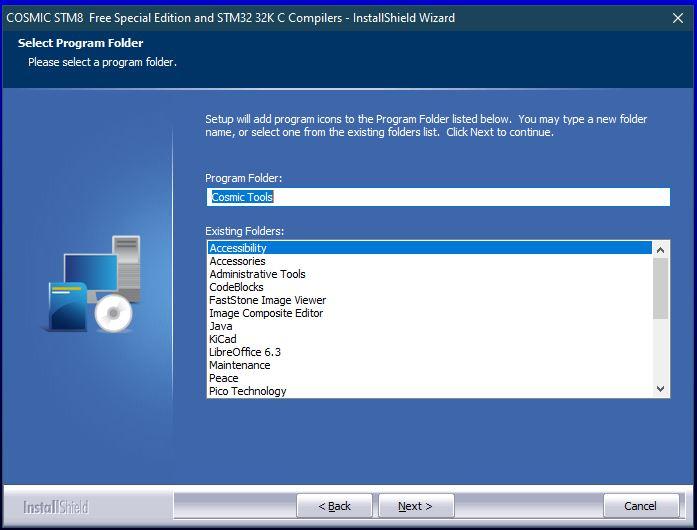The image size is (697, 530).
Task: Pick KiCad from existing folders
Action: 429,339
